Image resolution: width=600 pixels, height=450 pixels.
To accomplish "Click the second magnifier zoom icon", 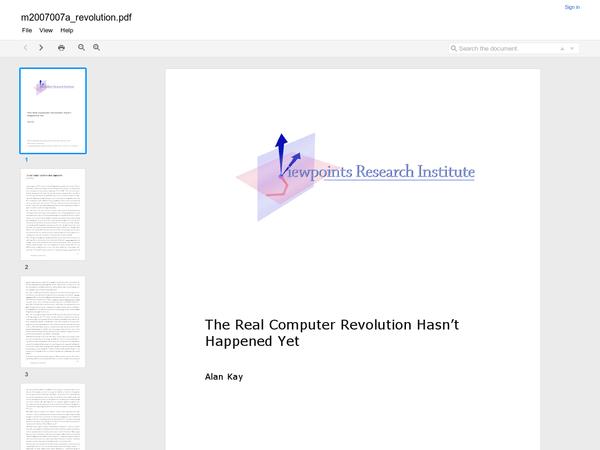I will tap(96, 47).
